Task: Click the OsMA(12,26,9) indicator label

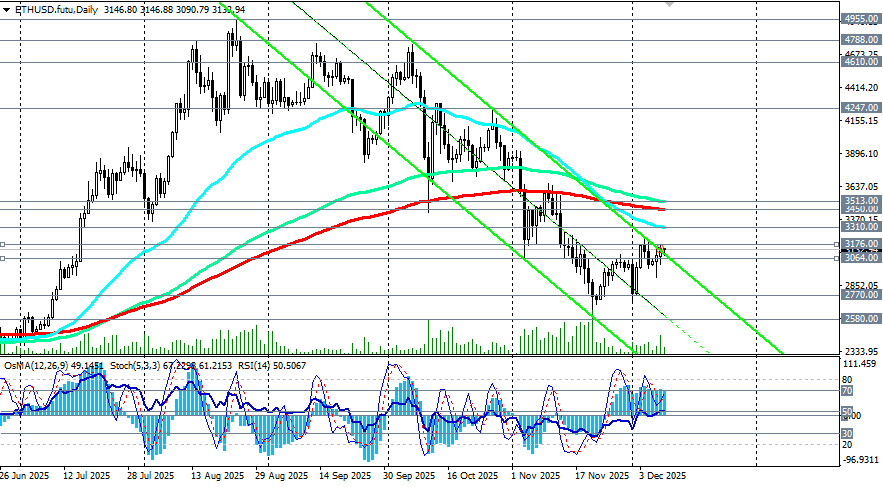Action: [x=36, y=366]
